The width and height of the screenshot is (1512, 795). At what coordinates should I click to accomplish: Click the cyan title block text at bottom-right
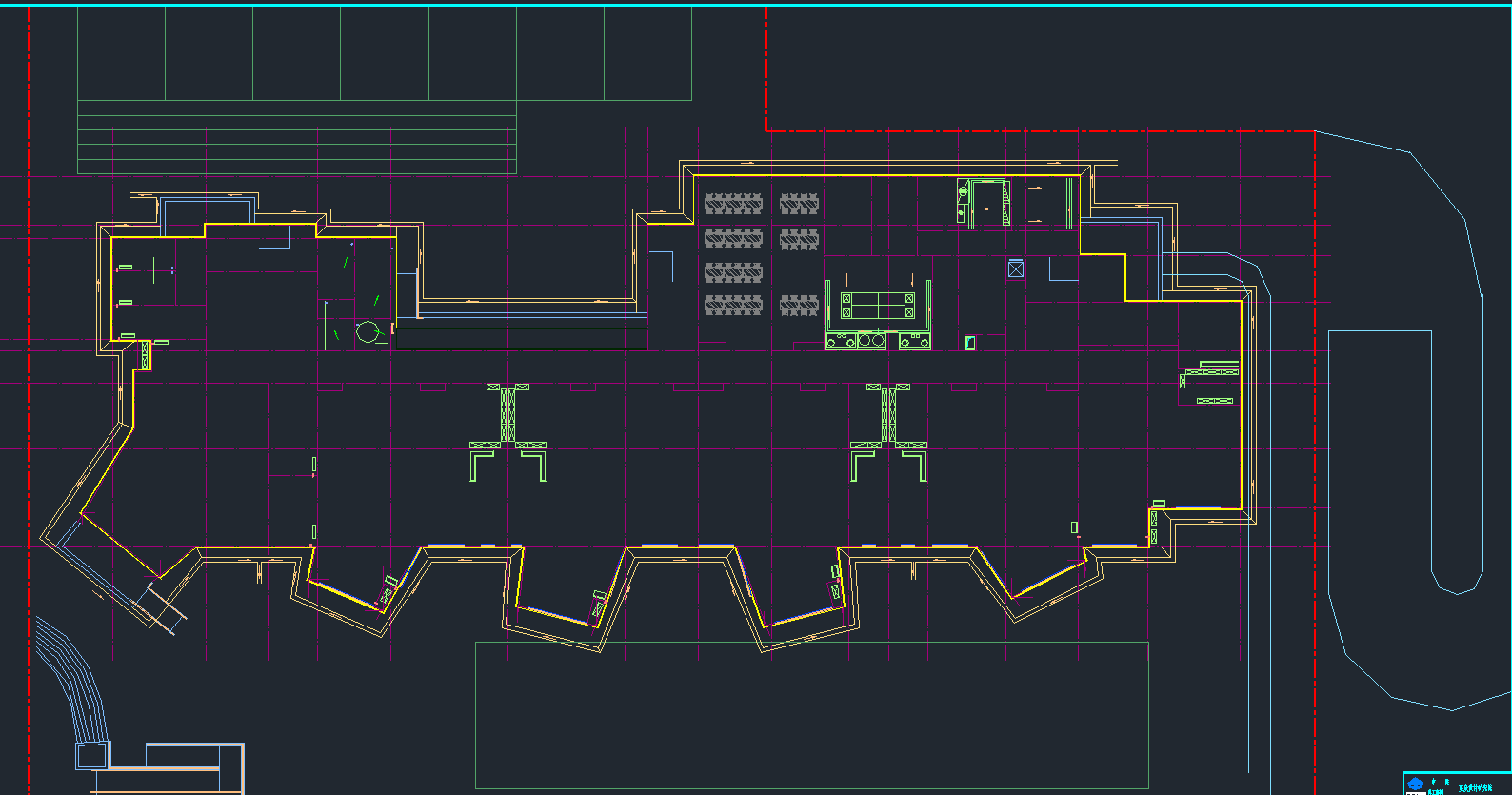click(1475, 787)
